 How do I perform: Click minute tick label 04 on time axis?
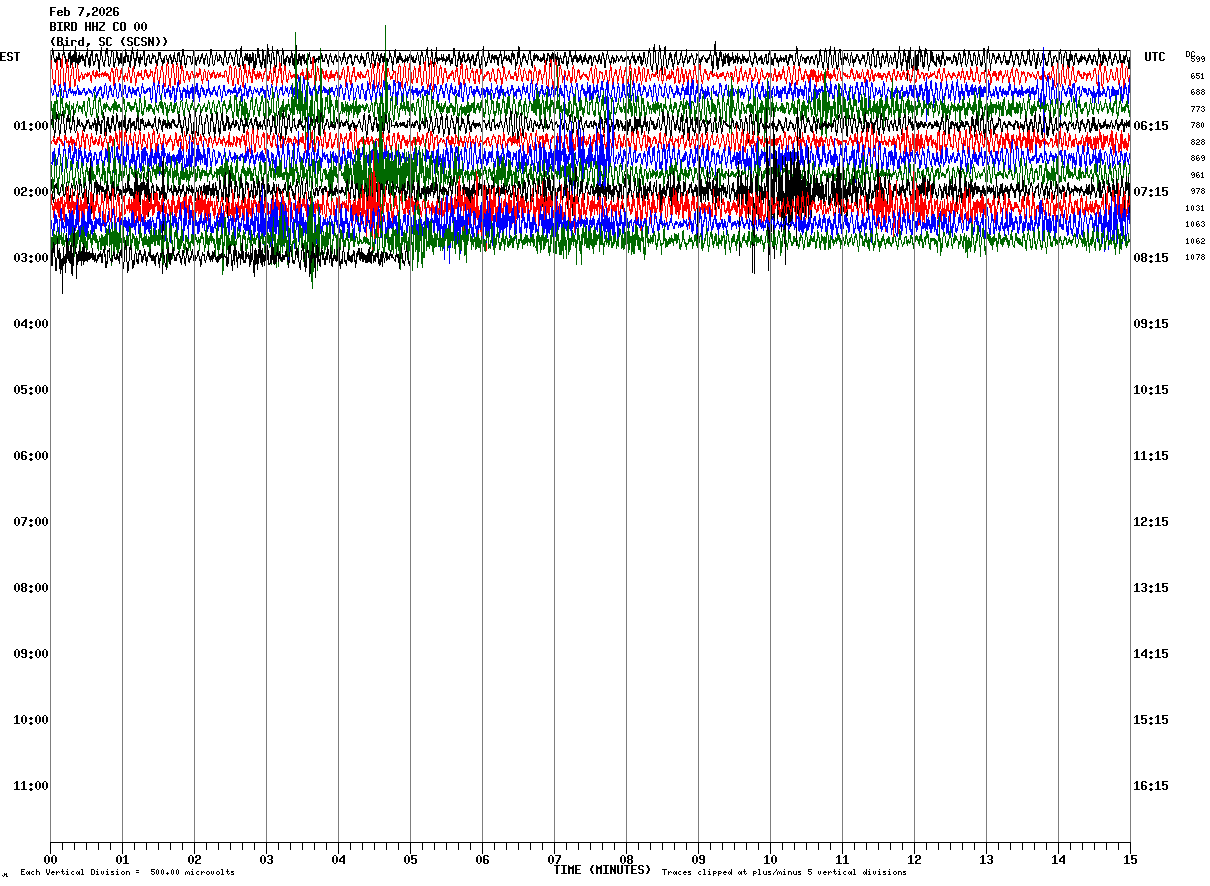338,860
